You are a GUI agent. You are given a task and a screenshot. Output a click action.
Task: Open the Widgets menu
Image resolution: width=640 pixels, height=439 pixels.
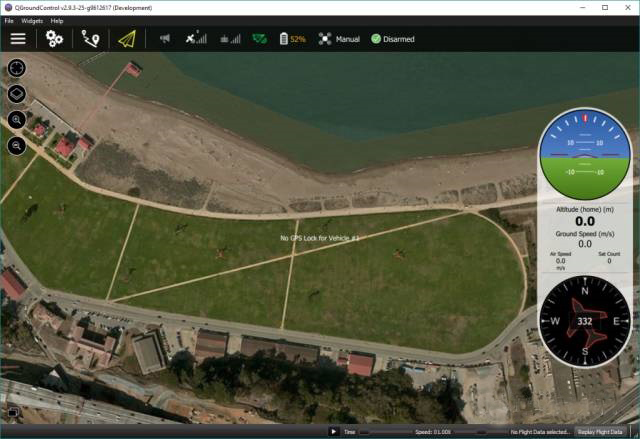pos(32,21)
